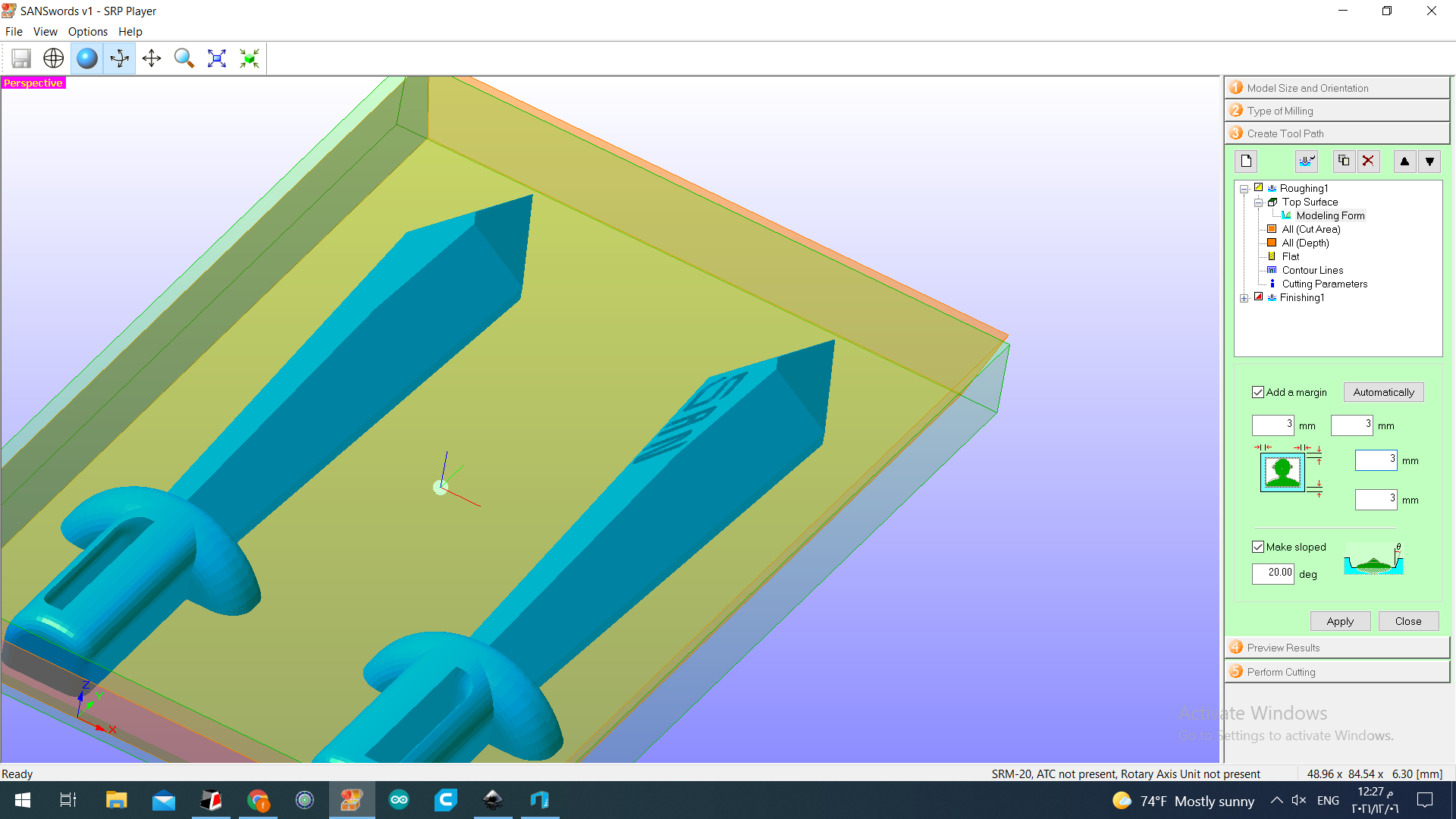
Task: Move process up with arrow icon
Action: [x=1404, y=162]
